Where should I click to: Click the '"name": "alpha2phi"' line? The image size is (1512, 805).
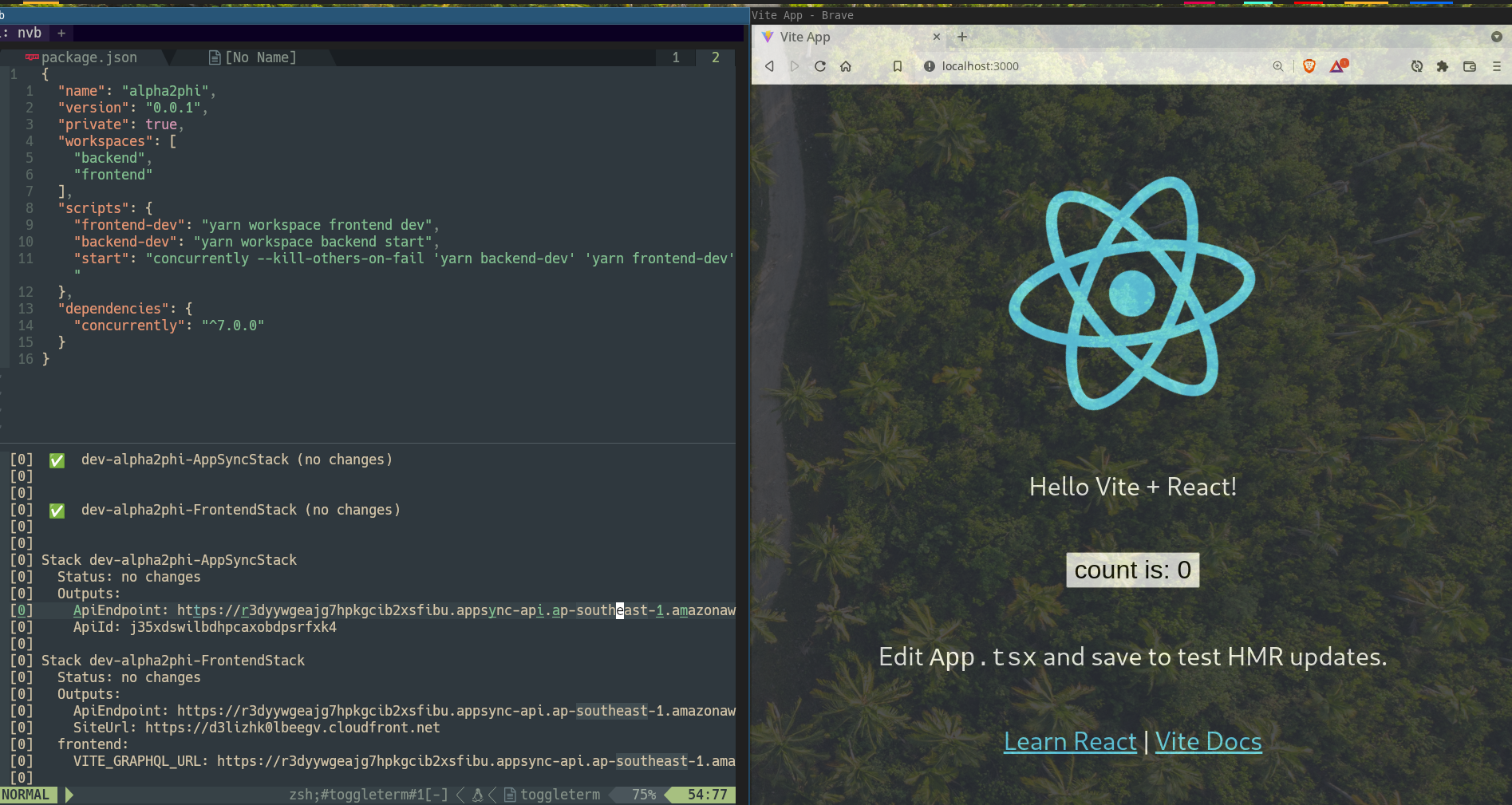coord(137,91)
